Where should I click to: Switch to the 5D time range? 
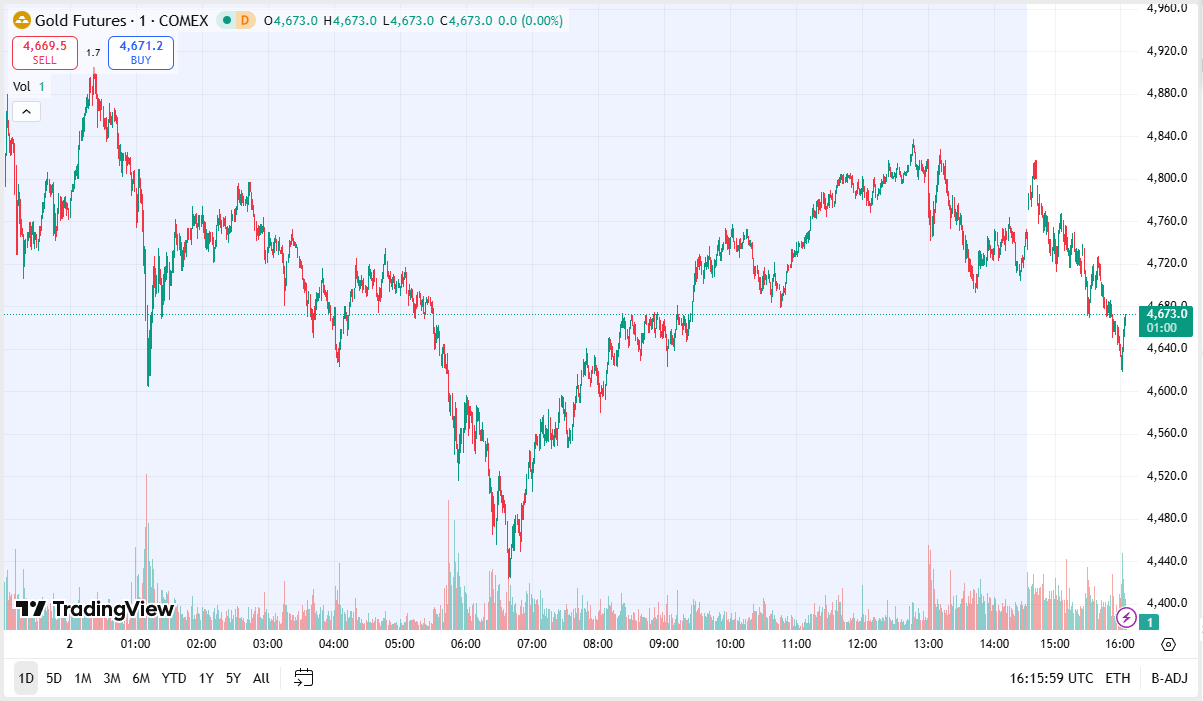click(54, 678)
